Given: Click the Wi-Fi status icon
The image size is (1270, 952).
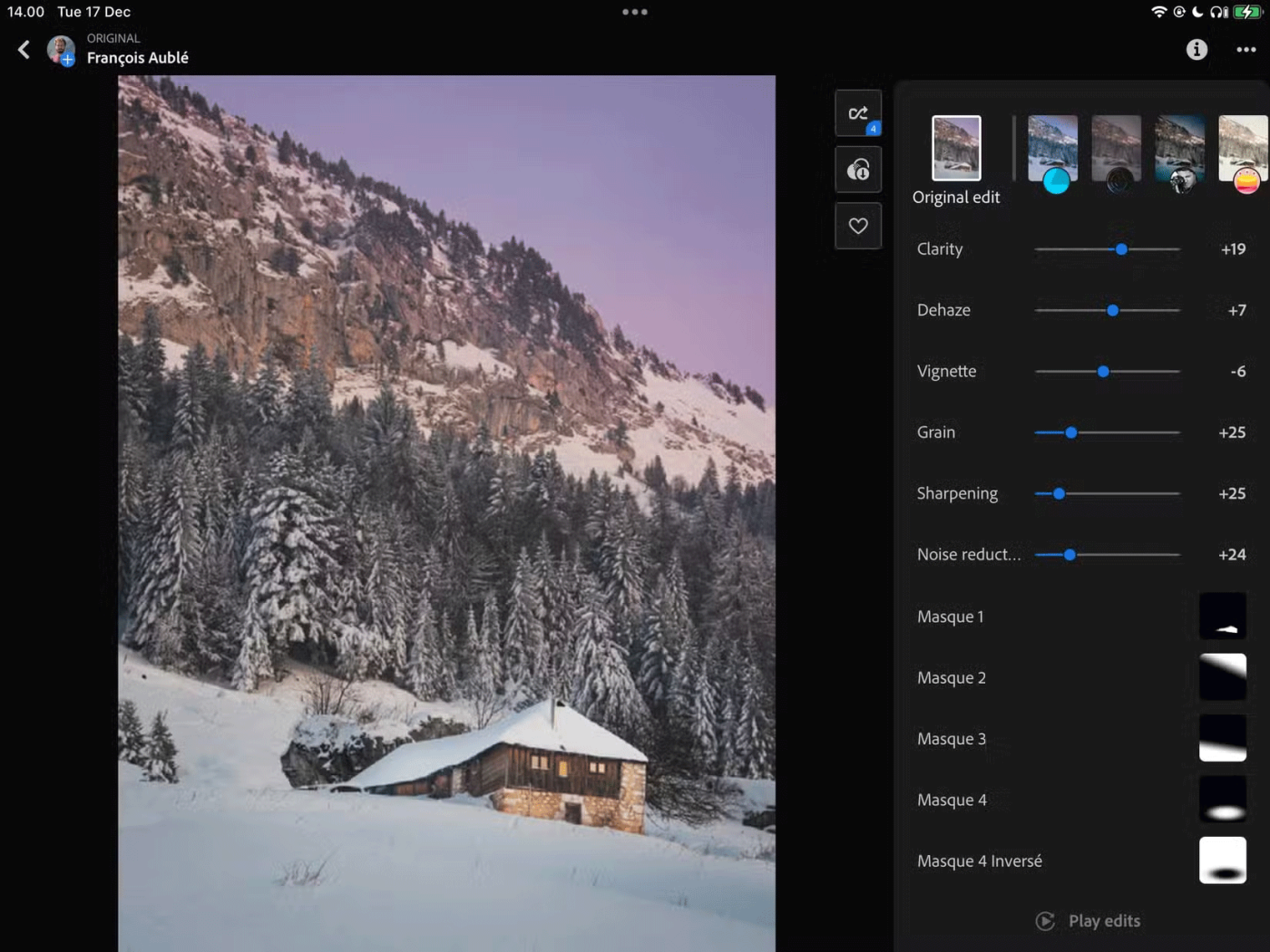Looking at the screenshot, I should [x=1158, y=12].
